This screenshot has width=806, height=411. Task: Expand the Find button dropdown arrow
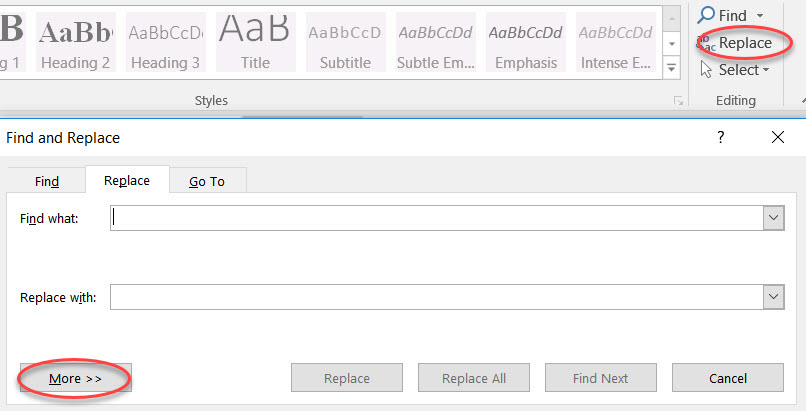pyautogui.click(x=760, y=16)
